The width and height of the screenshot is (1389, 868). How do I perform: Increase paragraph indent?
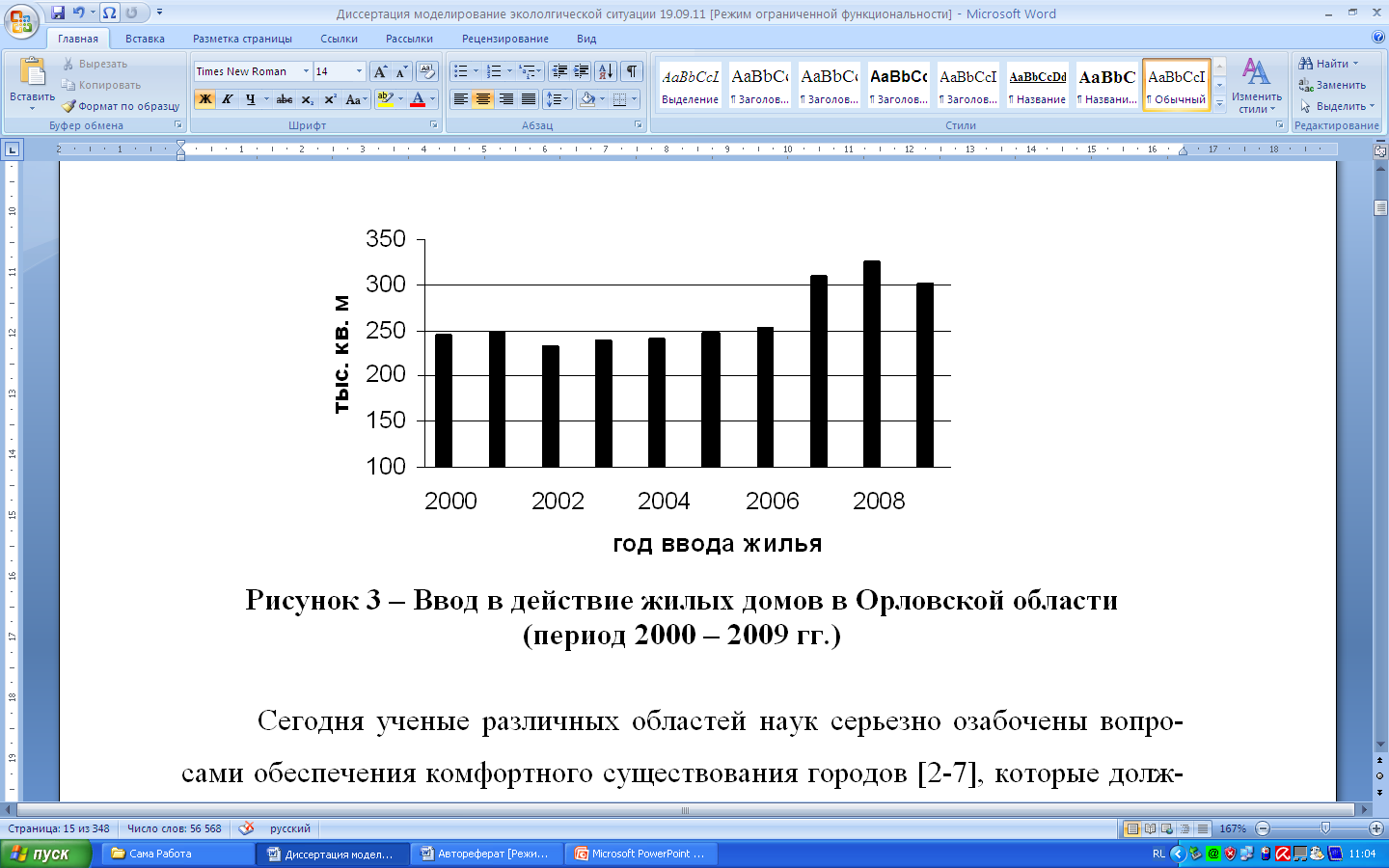point(582,71)
